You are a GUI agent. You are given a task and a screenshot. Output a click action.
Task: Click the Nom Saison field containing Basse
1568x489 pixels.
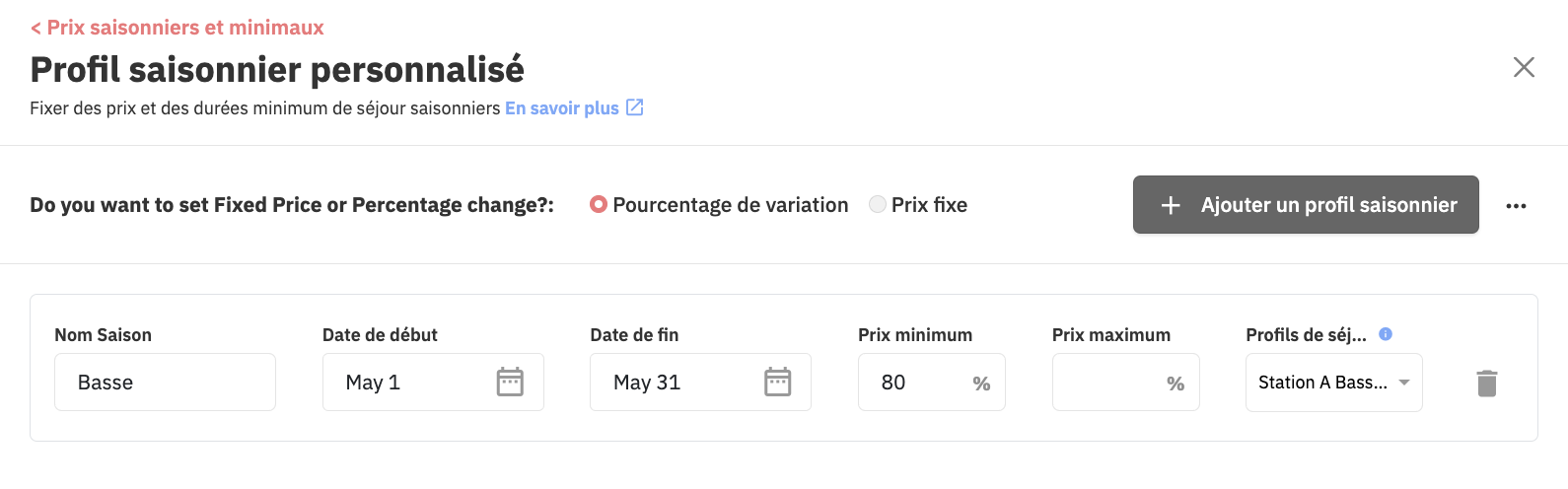[165, 383]
